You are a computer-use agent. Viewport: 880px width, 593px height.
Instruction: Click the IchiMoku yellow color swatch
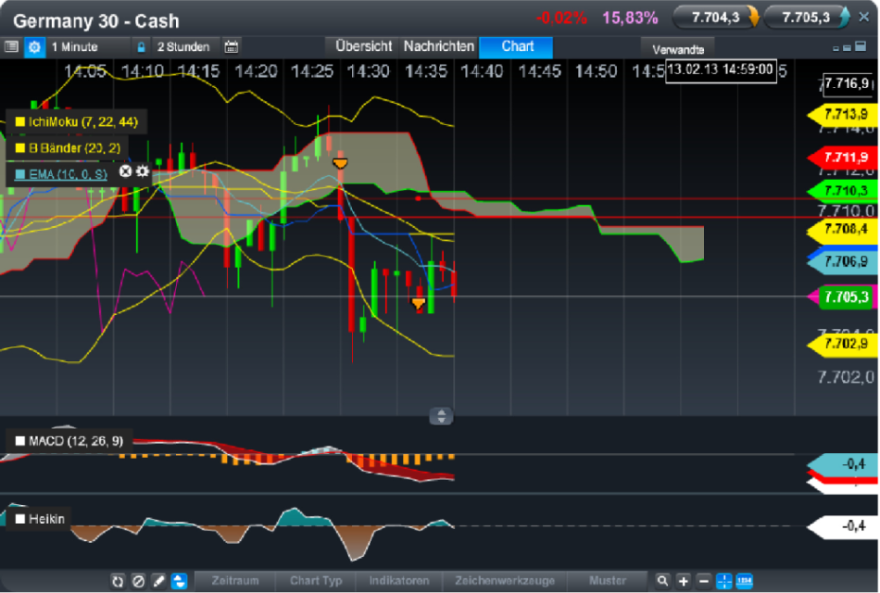pos(20,122)
